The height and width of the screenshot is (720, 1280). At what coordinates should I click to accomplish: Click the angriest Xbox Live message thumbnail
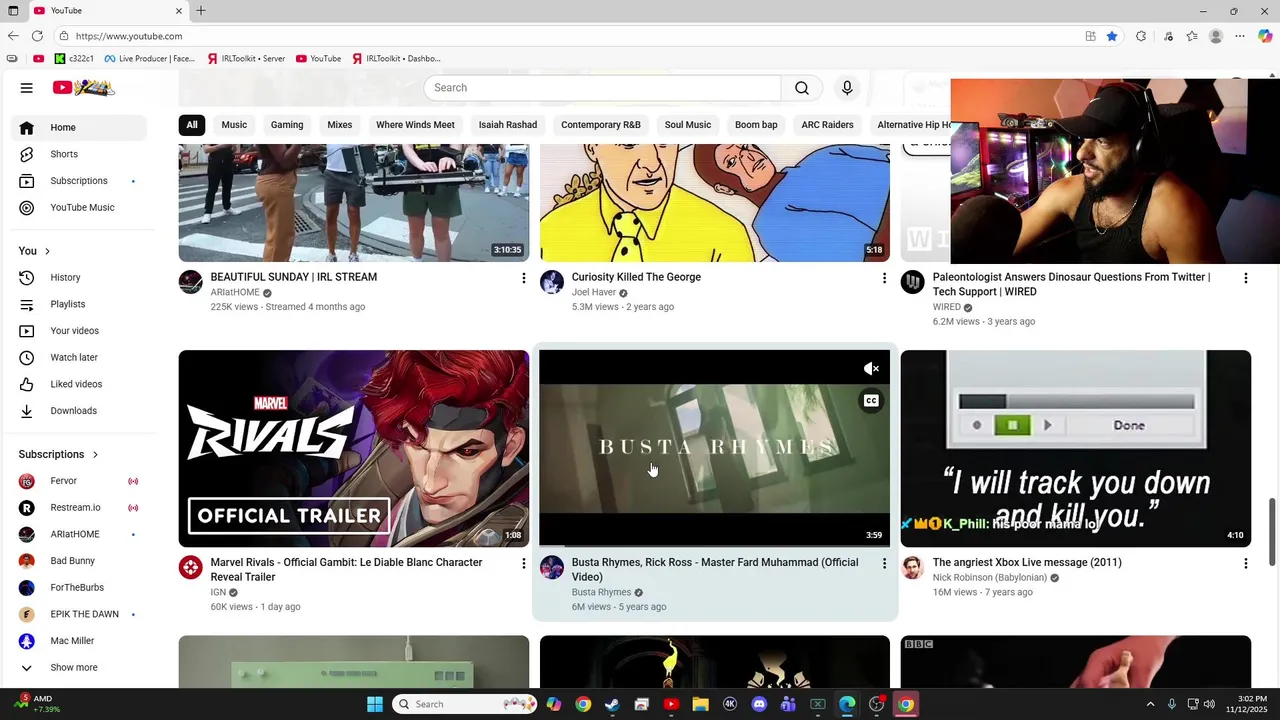click(x=1076, y=448)
